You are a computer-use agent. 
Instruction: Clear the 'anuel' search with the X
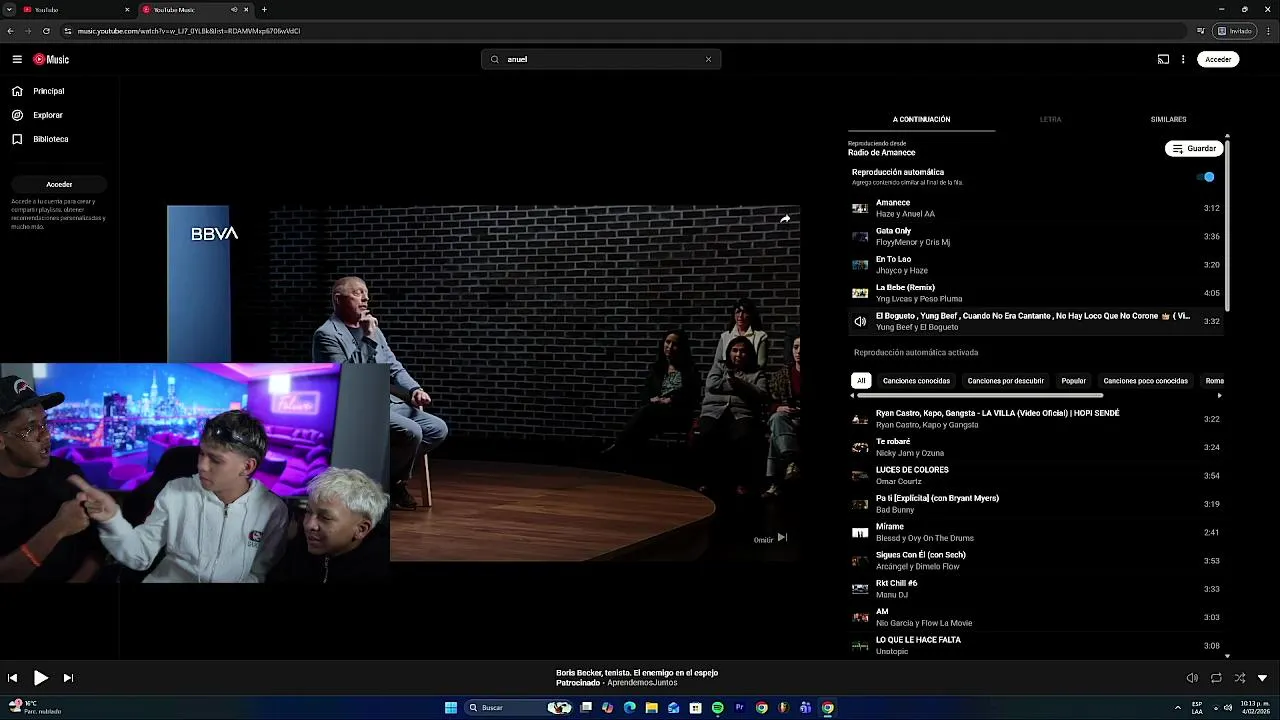pos(708,59)
